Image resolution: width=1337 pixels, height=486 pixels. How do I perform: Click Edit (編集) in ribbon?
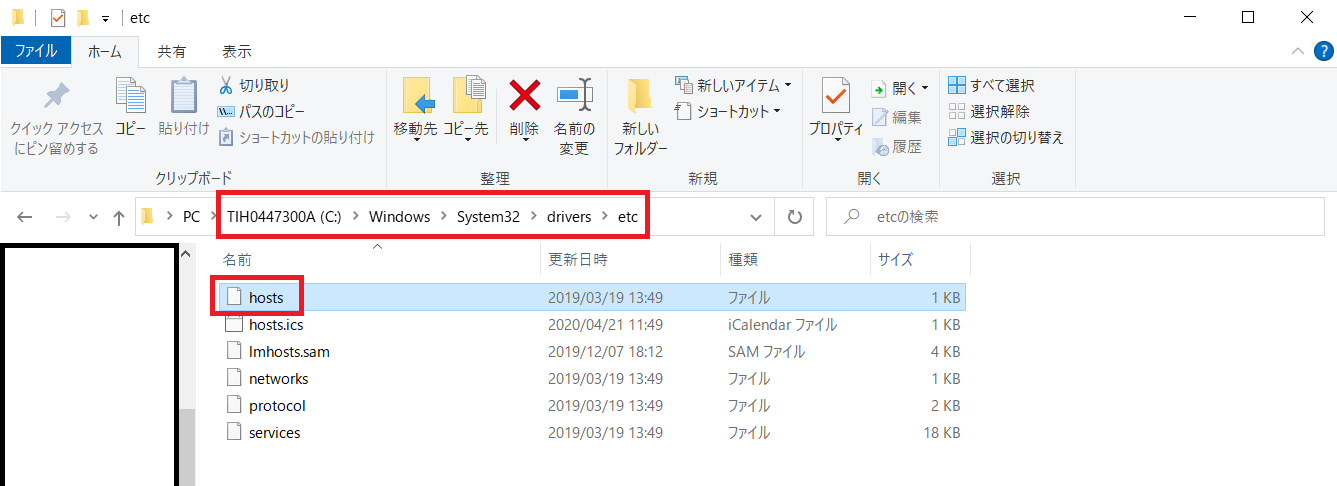pyautogui.click(x=897, y=118)
